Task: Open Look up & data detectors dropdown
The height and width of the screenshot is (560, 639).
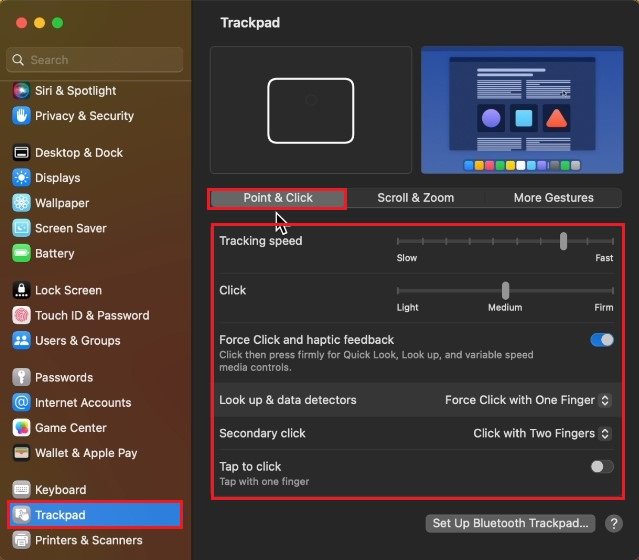Action: coord(527,400)
